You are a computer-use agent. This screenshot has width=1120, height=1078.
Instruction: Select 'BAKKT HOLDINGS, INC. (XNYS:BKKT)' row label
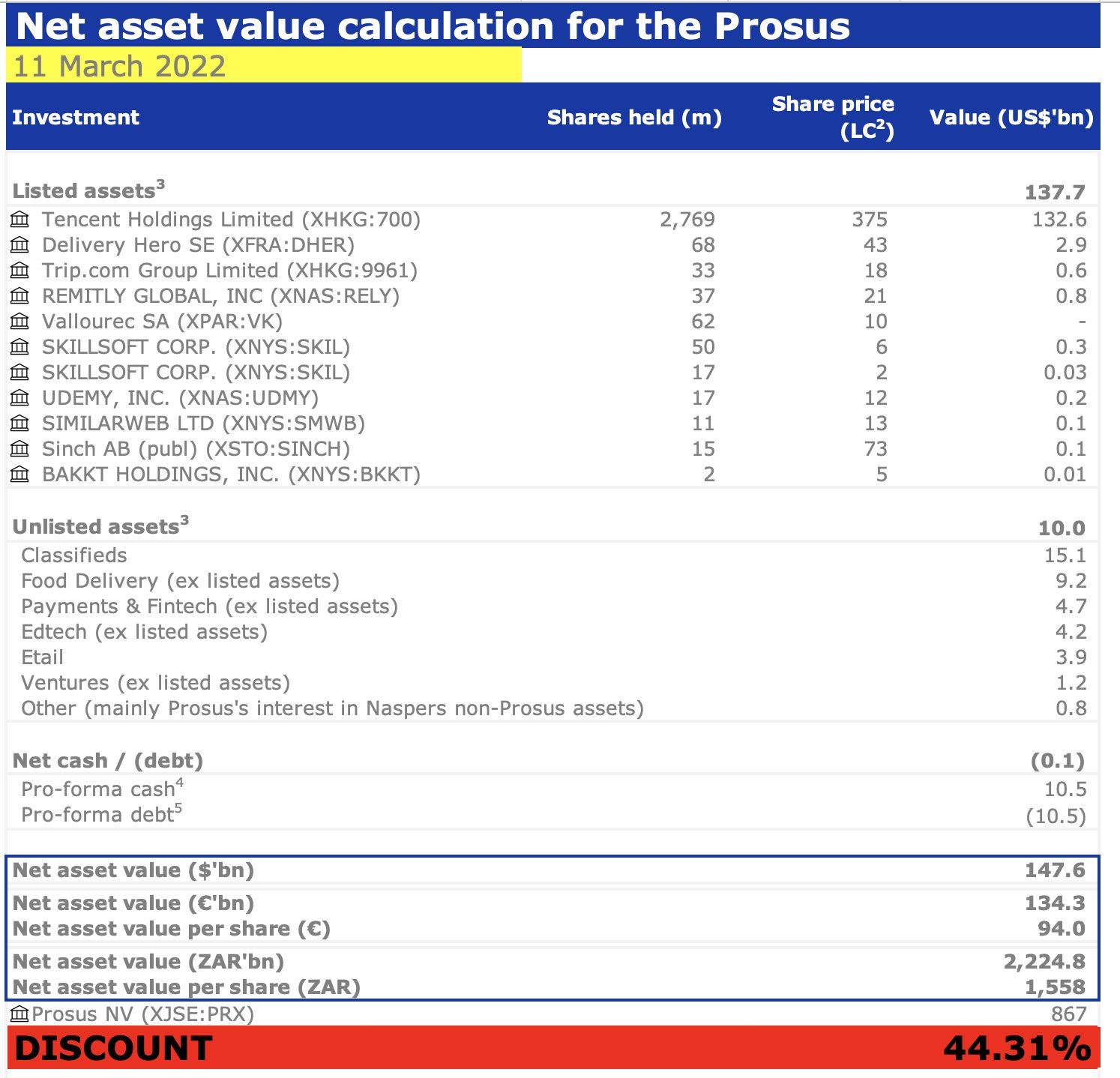231,475
